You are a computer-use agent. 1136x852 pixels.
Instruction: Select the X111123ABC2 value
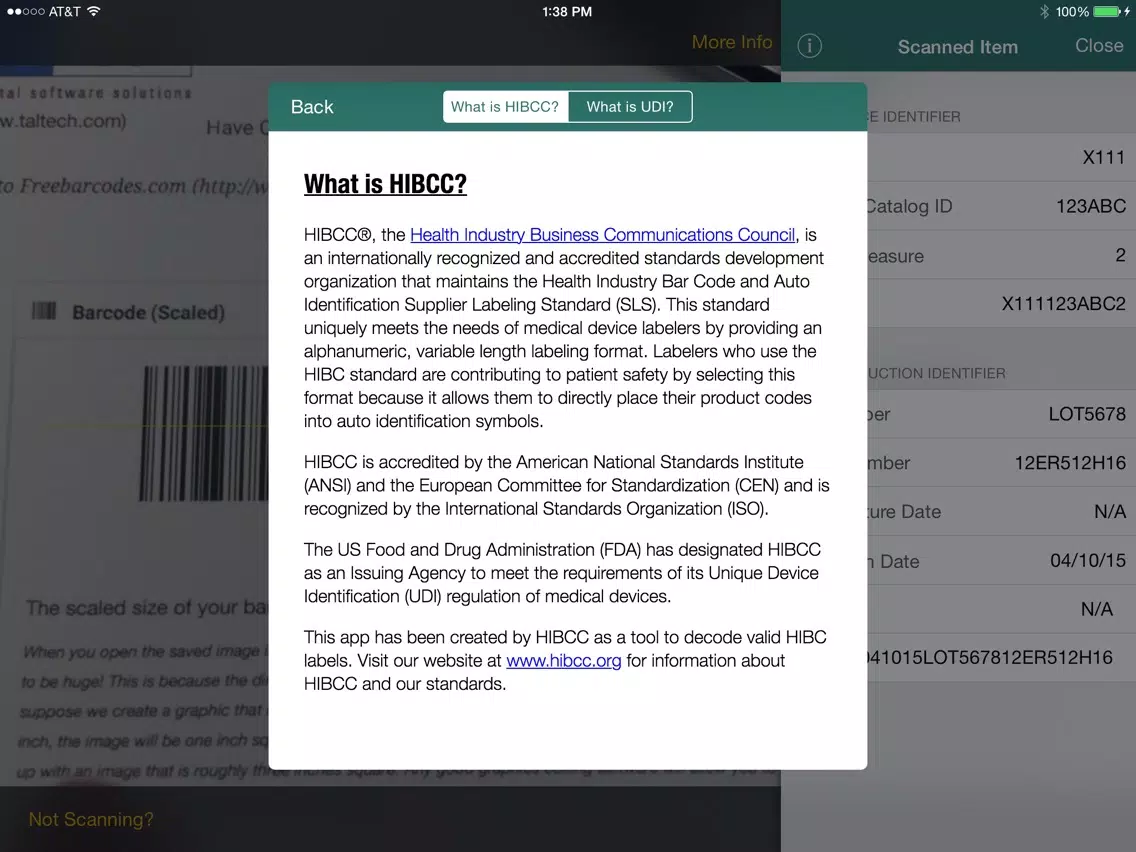[x=1064, y=304]
